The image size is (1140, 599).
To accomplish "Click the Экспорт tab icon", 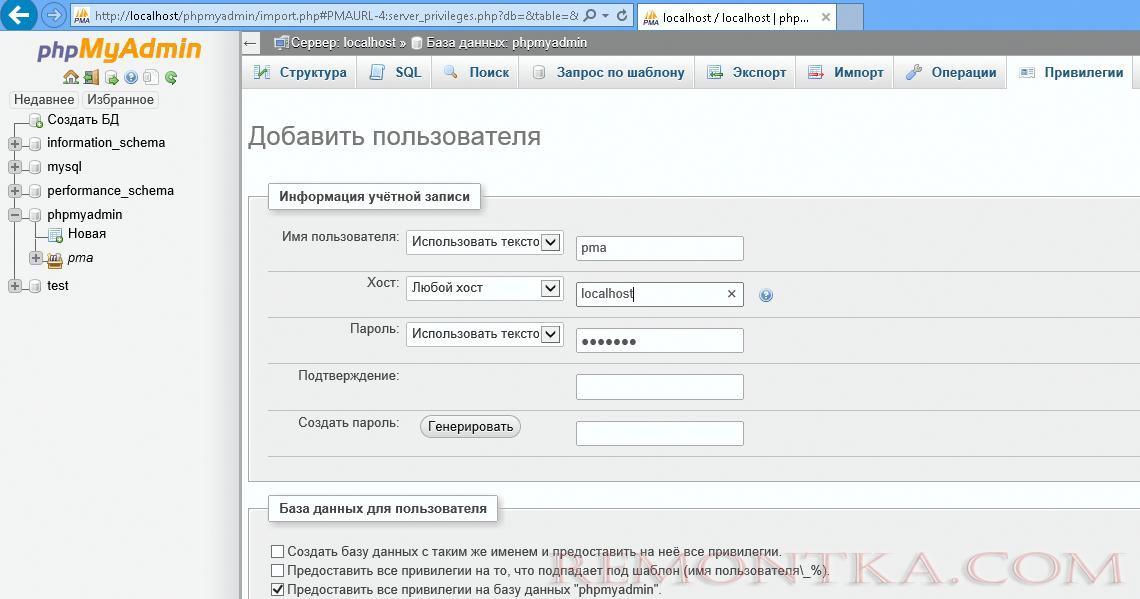I will click(715, 72).
